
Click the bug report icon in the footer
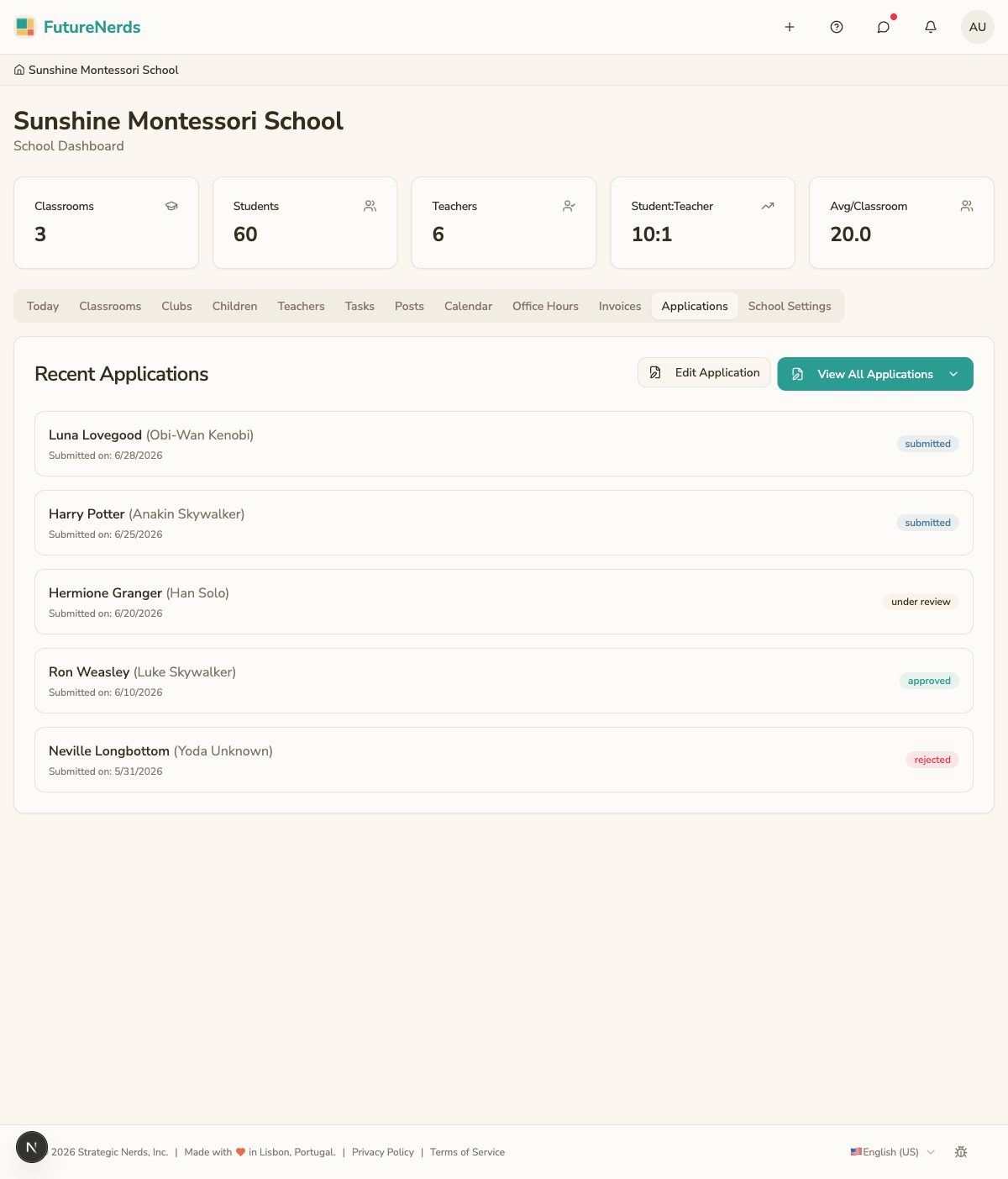[961, 1152]
